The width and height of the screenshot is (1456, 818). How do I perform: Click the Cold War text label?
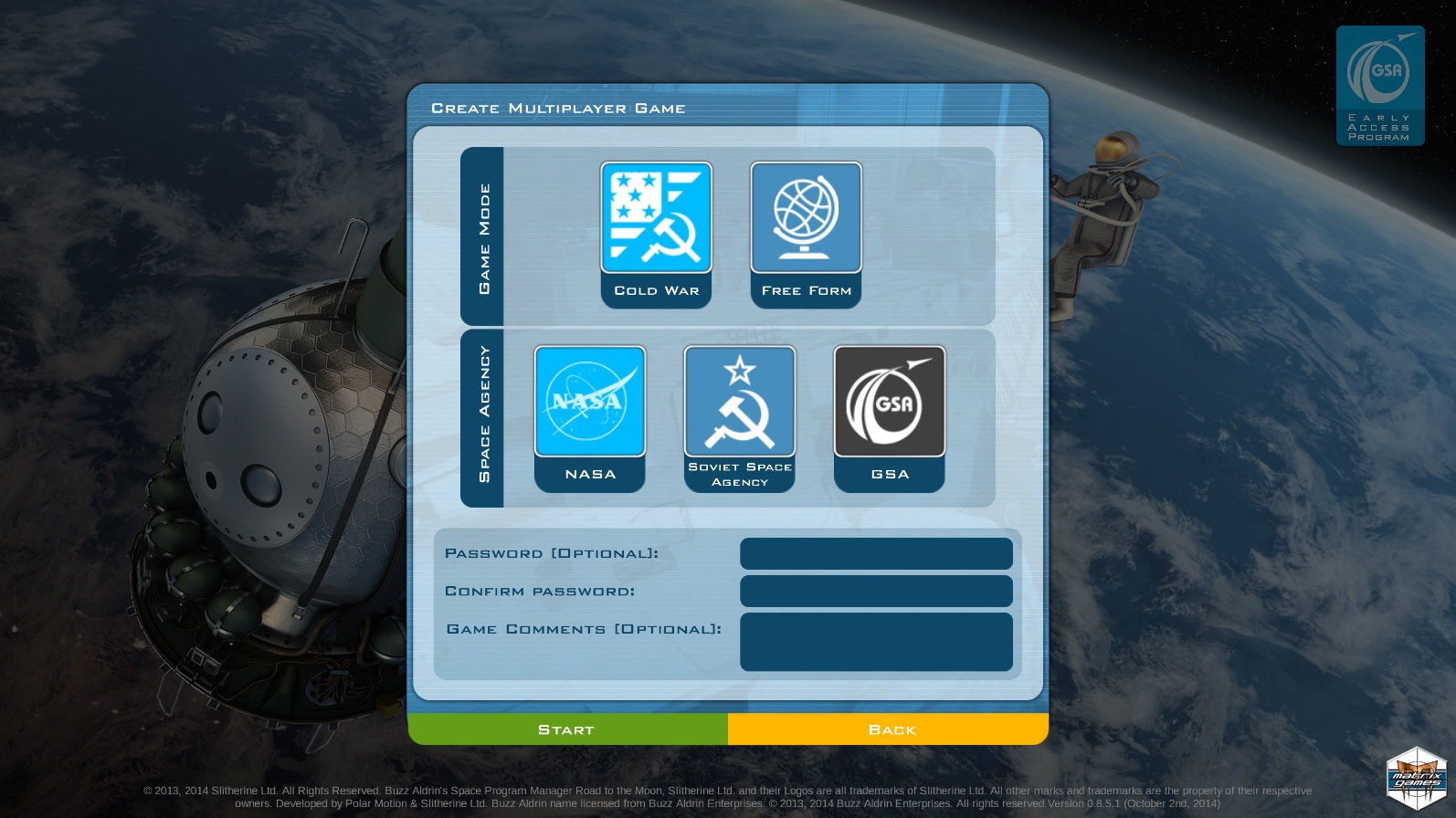(x=656, y=291)
